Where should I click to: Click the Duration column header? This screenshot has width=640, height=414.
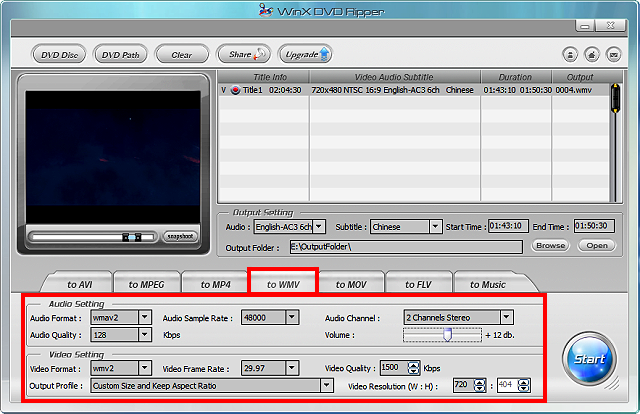516,77
